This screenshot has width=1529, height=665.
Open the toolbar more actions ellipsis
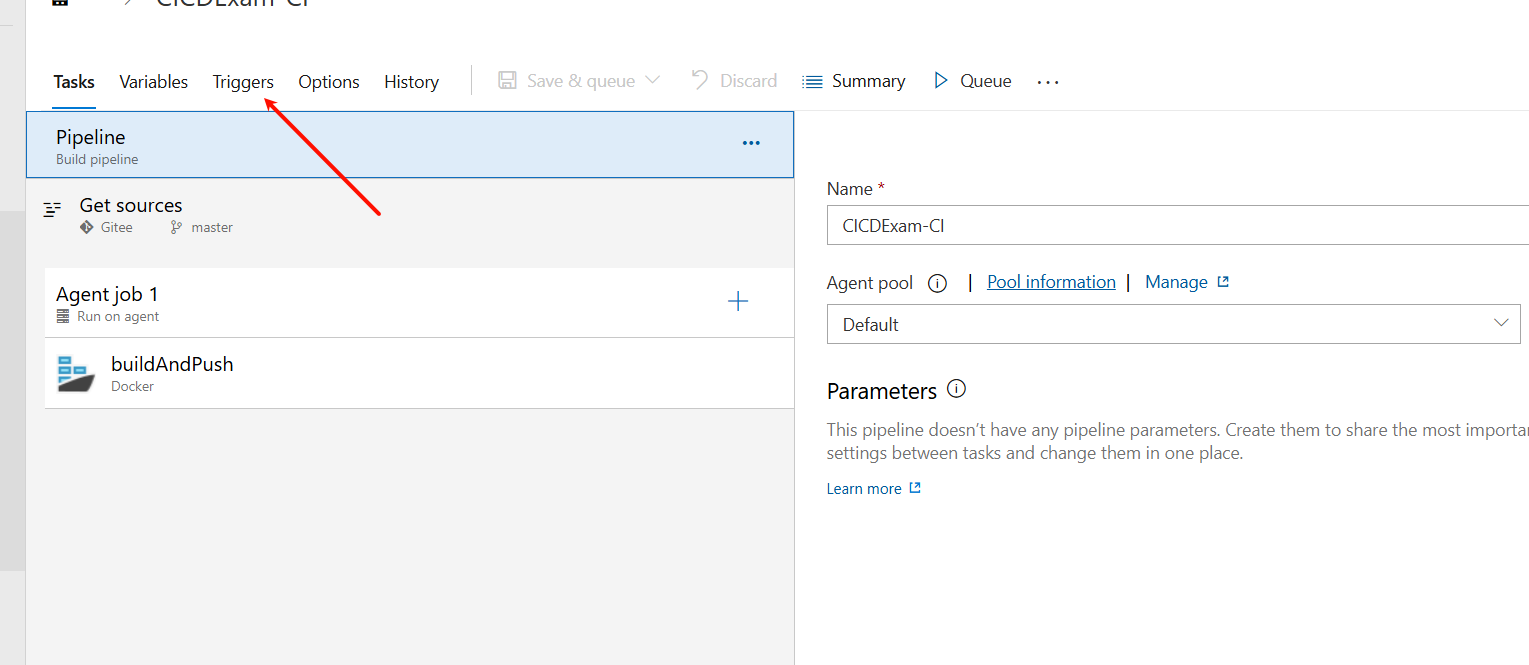click(1047, 82)
